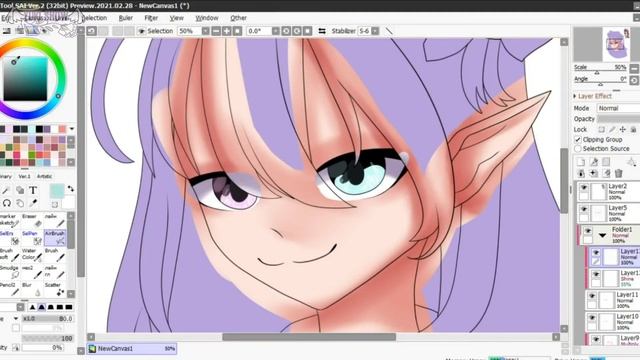
Task: Open the Selection menu
Action: point(94,18)
